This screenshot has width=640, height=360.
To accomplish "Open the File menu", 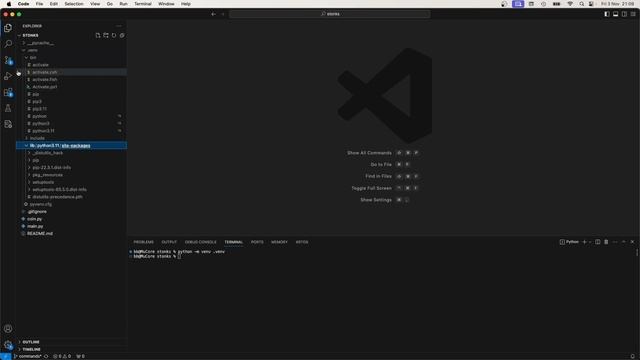I will [39, 4].
